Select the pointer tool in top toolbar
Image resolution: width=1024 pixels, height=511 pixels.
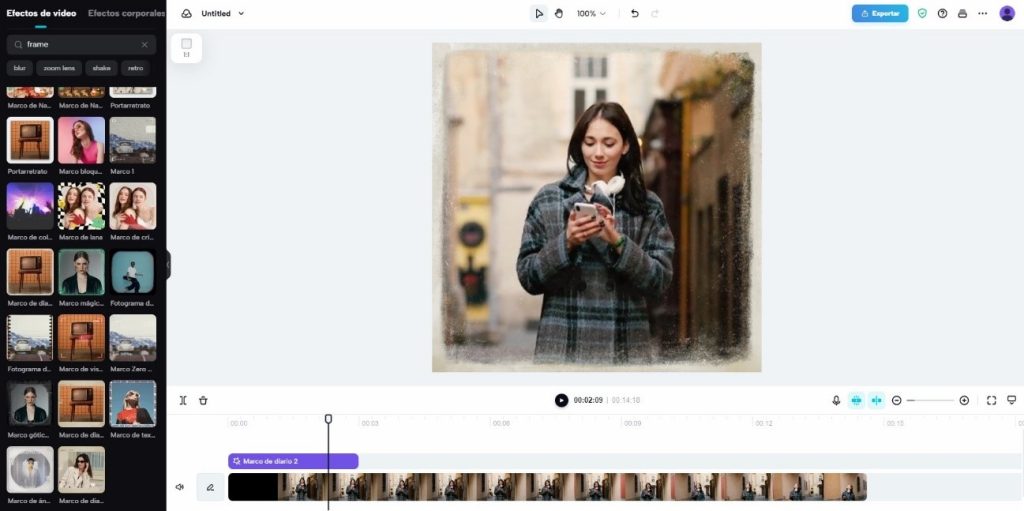(x=539, y=13)
